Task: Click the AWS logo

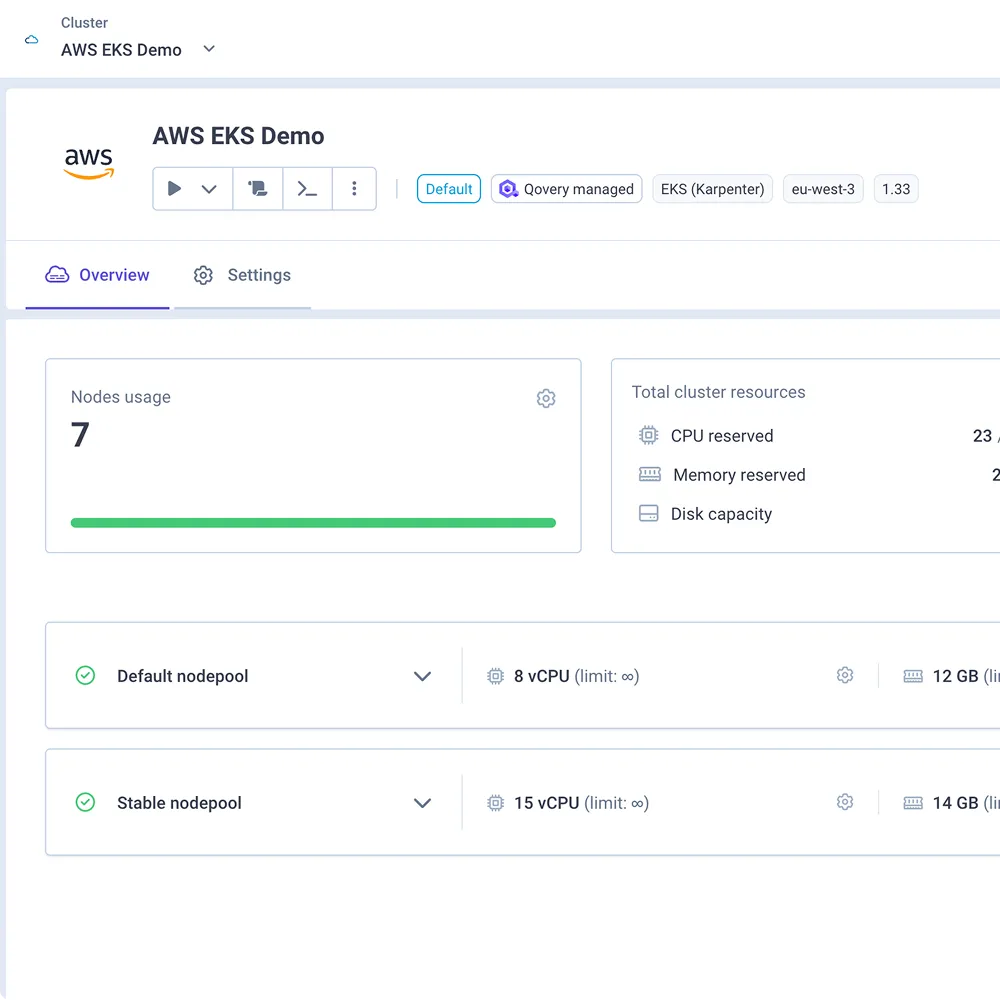Action: click(x=89, y=163)
